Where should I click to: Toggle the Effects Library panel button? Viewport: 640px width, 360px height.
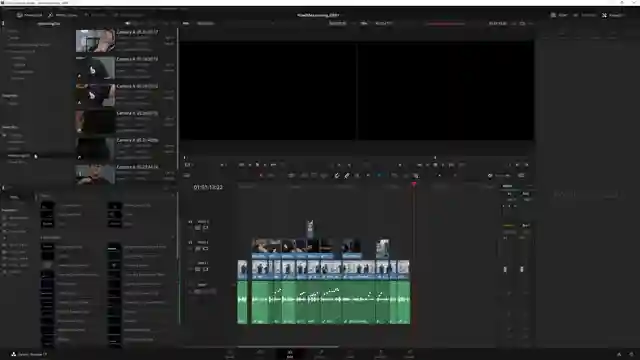pyautogui.click(x=62, y=15)
